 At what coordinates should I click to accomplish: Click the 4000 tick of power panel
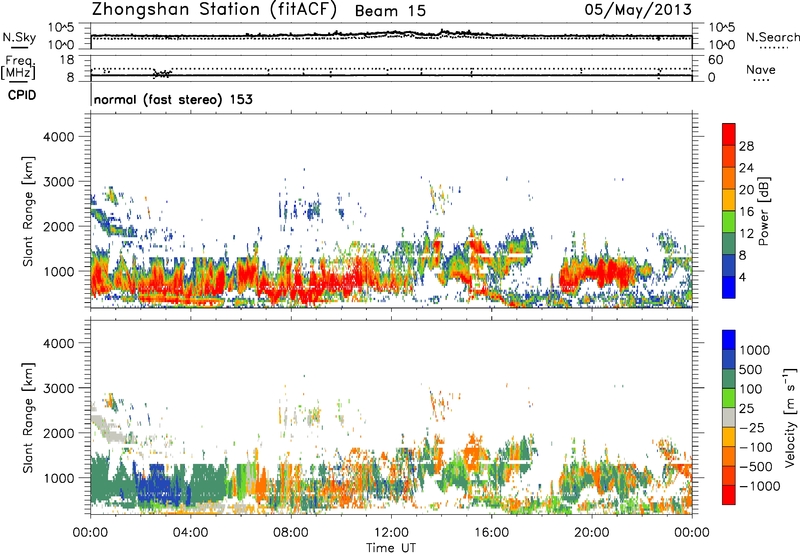pos(58,137)
